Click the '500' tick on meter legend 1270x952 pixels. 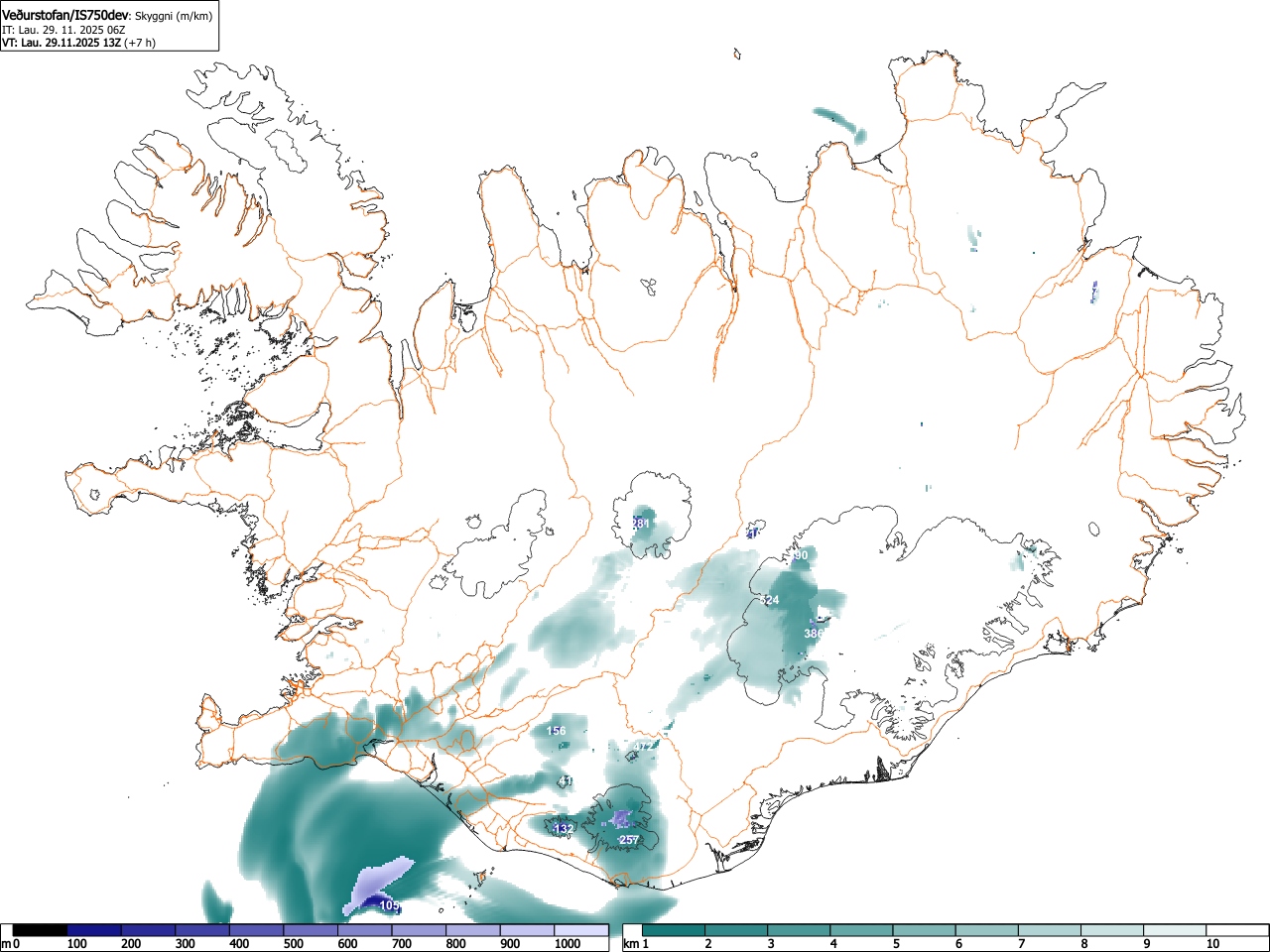point(293,944)
